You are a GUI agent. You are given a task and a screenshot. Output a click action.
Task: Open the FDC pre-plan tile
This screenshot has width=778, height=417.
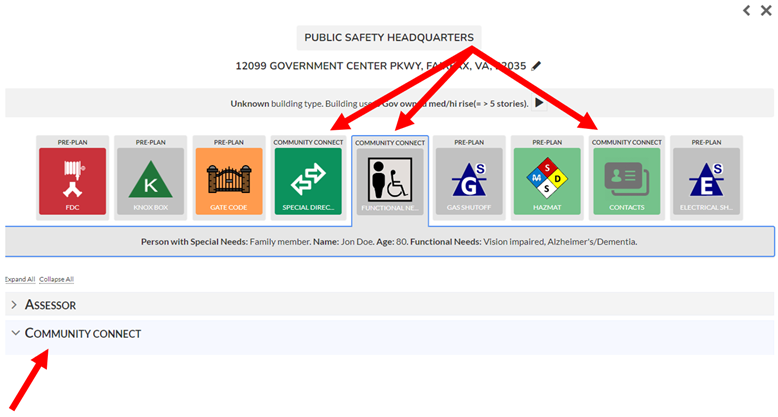tap(71, 181)
